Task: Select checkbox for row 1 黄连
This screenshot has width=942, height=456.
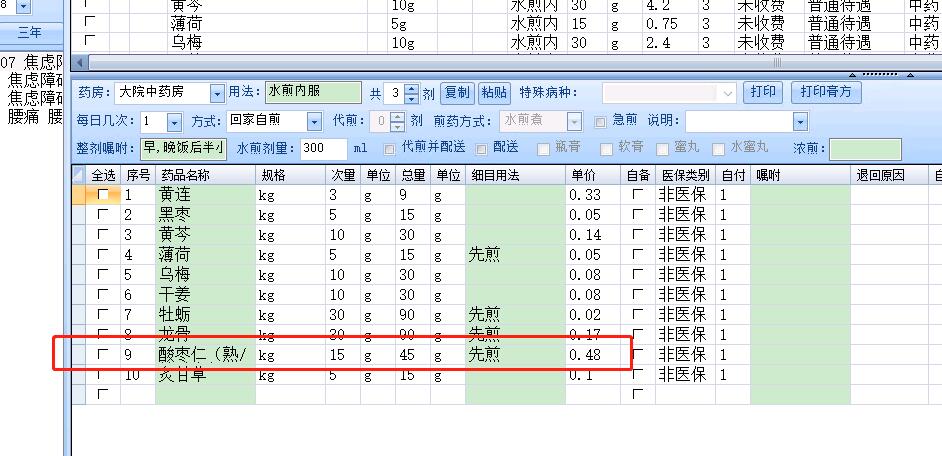Action: pos(103,195)
